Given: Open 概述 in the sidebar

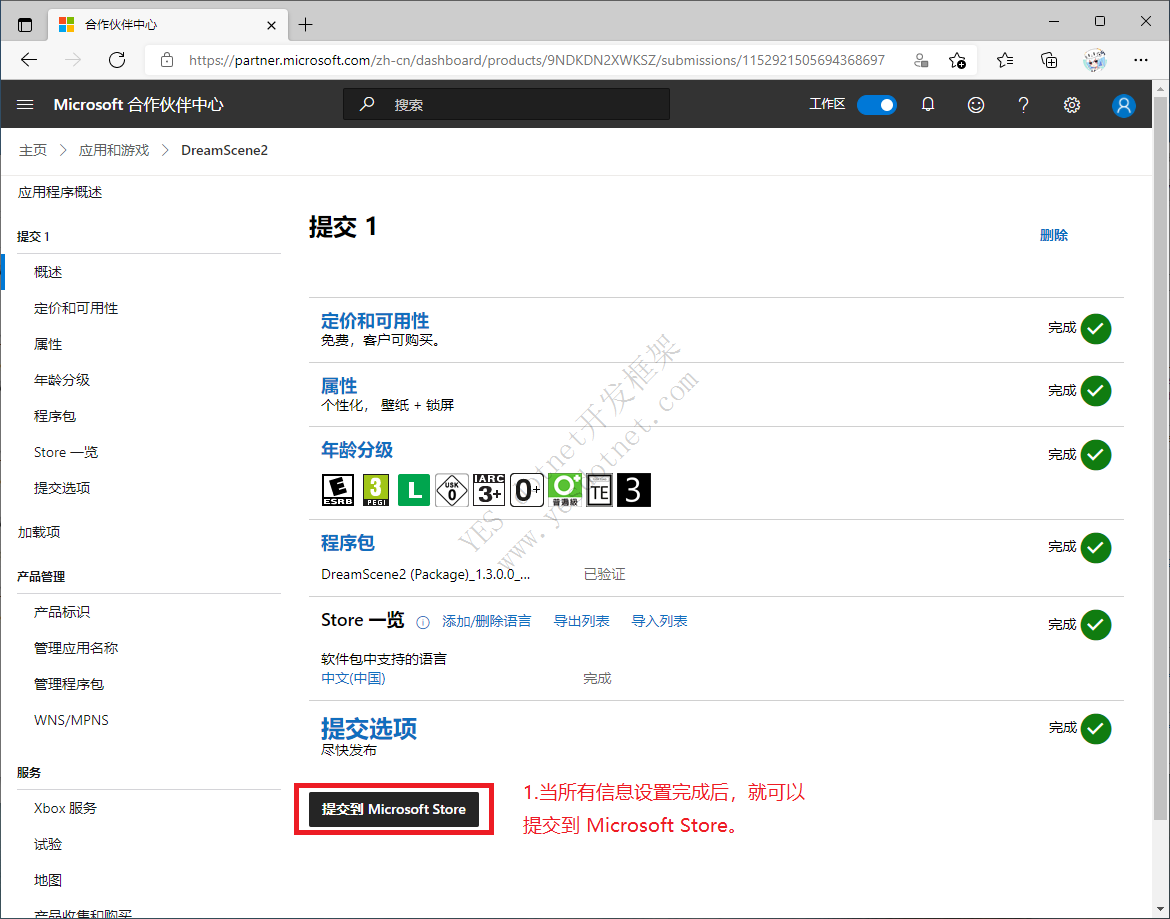Looking at the screenshot, I should point(48,272).
